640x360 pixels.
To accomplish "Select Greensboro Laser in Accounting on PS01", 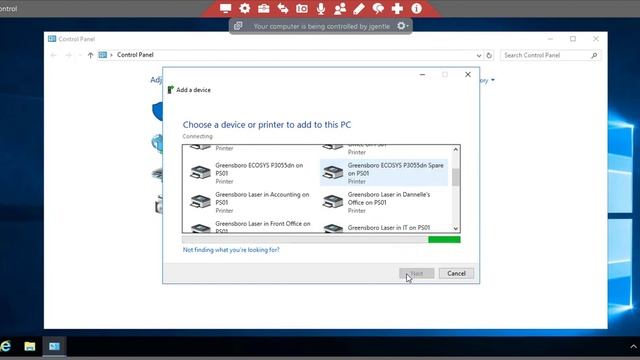I will [x=251, y=202].
